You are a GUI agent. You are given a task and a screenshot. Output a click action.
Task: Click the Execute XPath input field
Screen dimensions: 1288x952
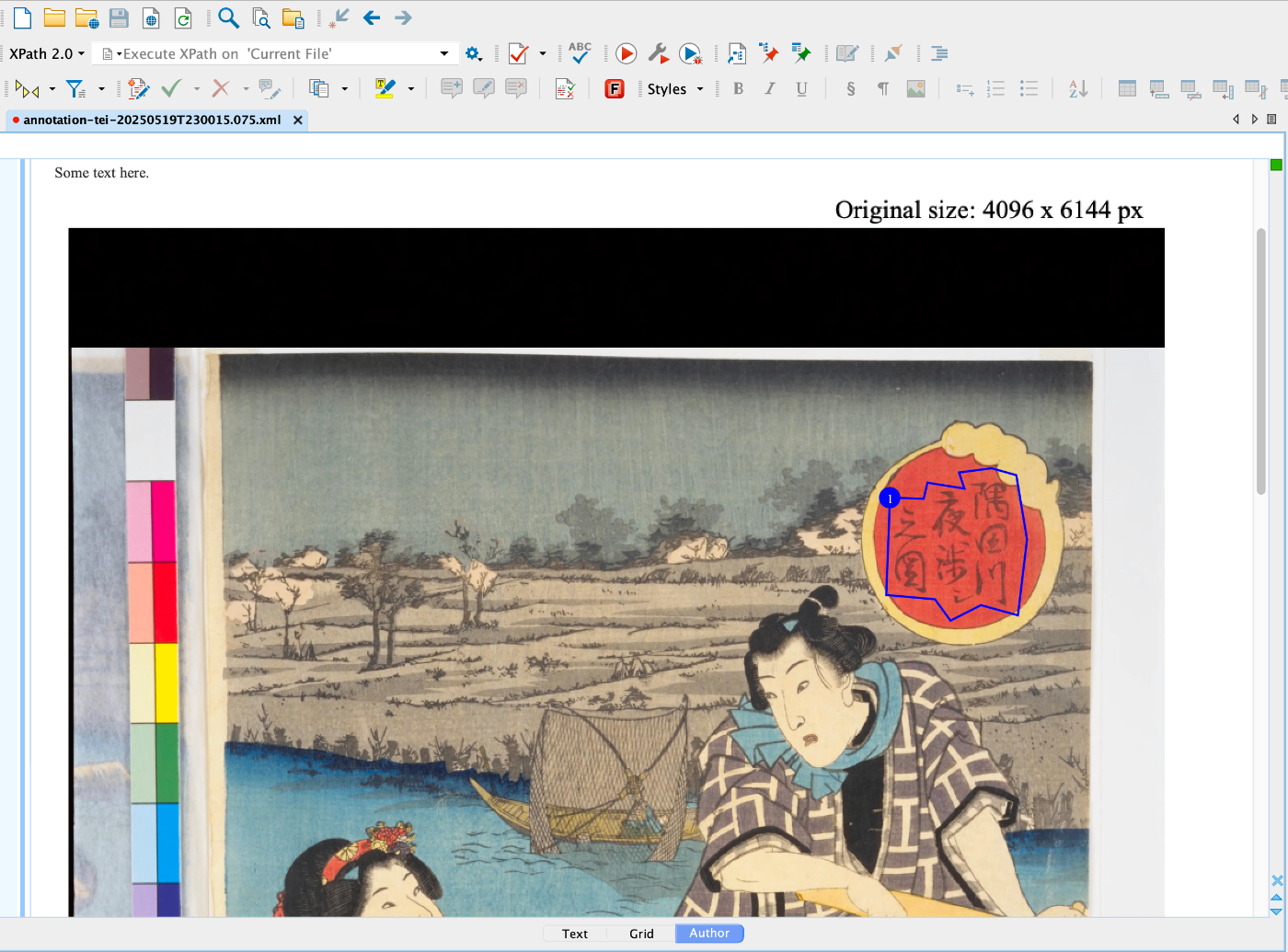tap(276, 53)
